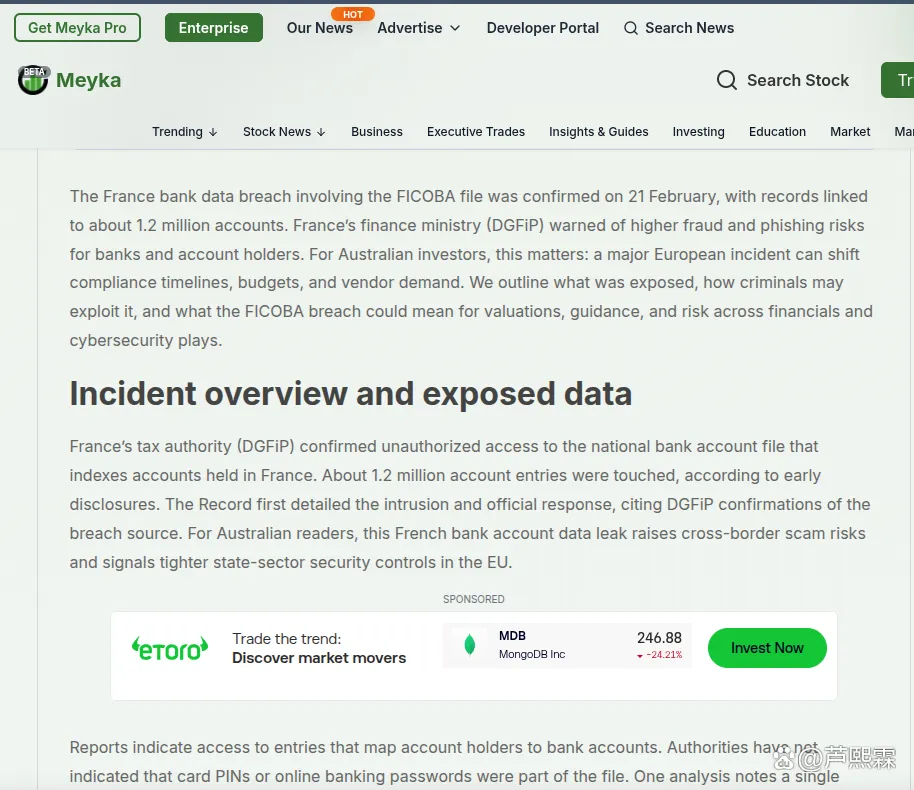The width and height of the screenshot is (914, 790).
Task: Open the Business menu item
Action: (377, 132)
